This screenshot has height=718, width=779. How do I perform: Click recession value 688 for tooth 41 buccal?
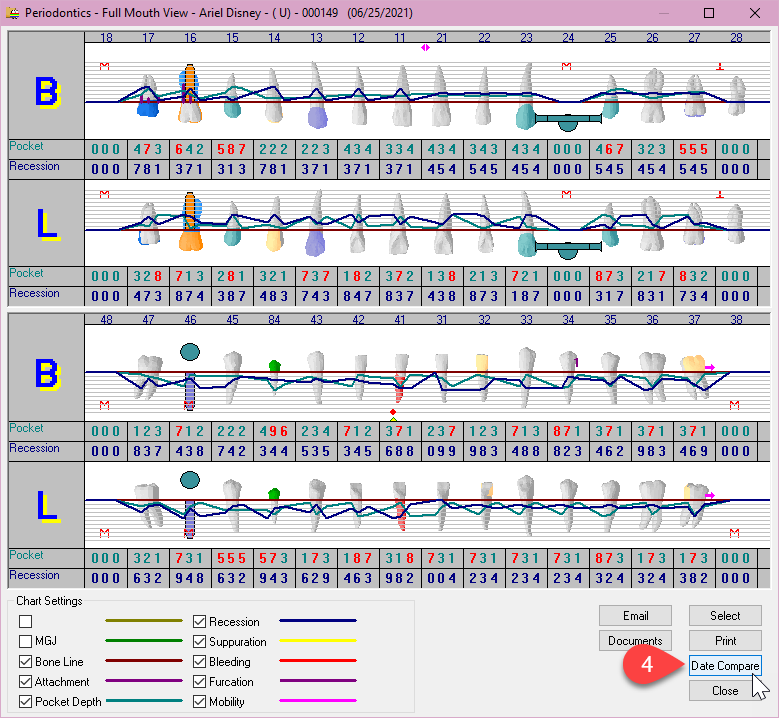[400, 451]
